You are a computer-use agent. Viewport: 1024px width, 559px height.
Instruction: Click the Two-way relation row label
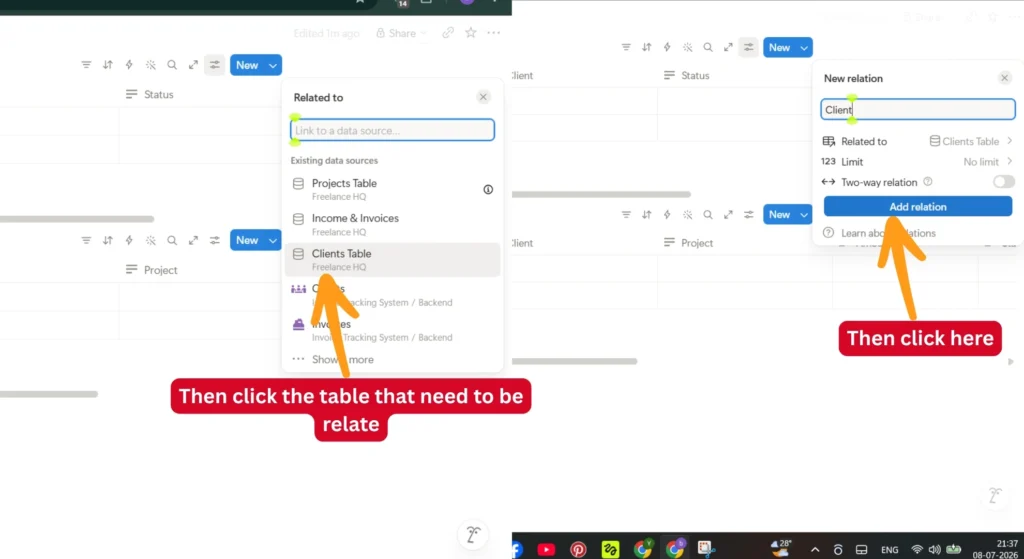[x=878, y=182]
